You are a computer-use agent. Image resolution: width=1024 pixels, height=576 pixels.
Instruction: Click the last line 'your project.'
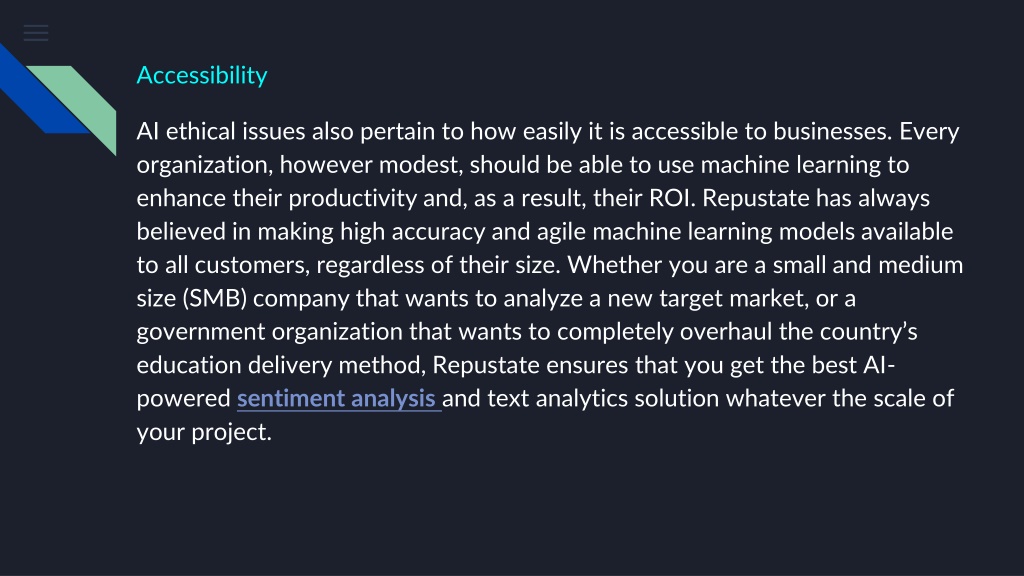[x=204, y=432]
